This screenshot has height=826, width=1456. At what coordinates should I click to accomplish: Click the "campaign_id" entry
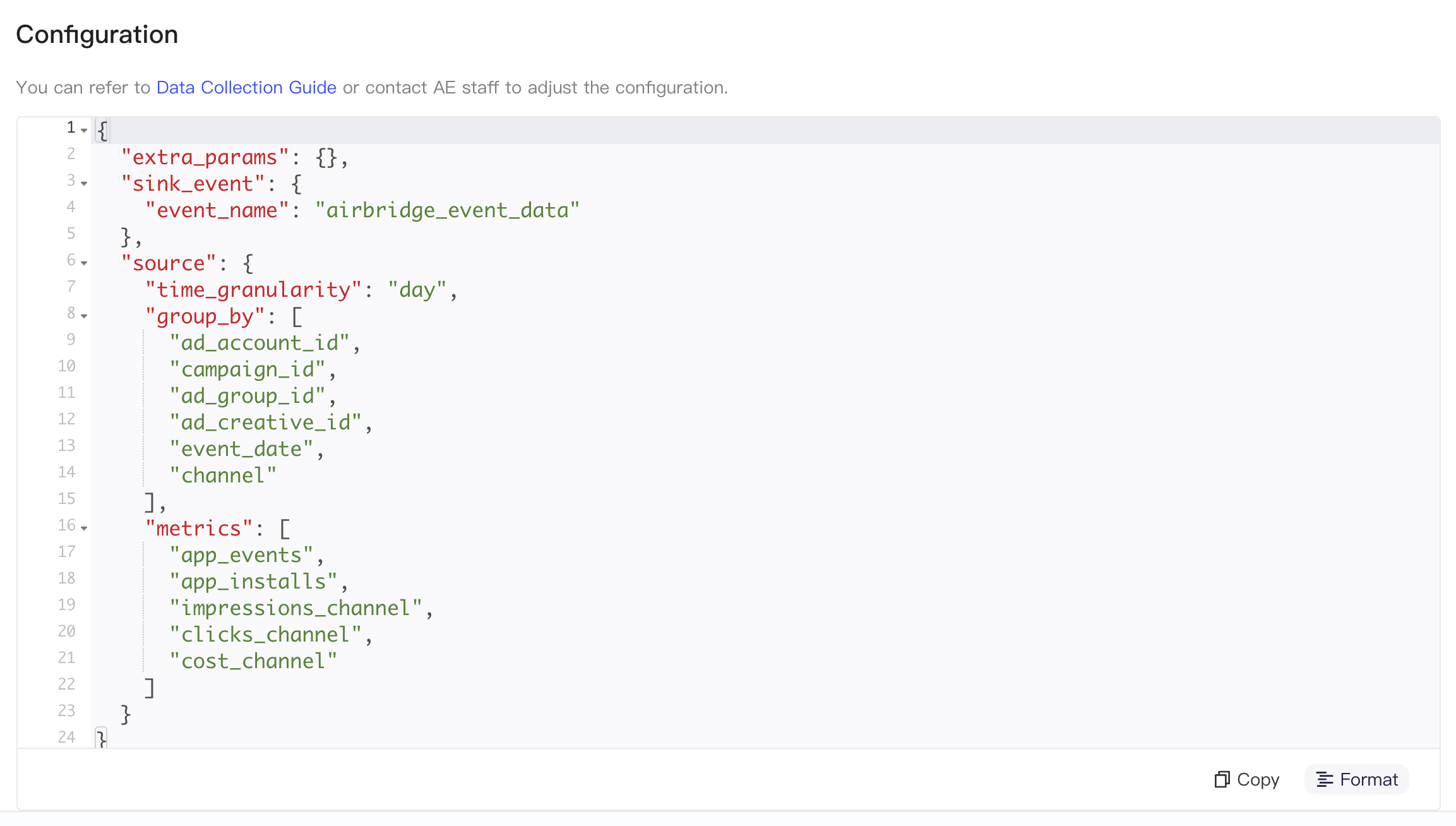tap(247, 369)
